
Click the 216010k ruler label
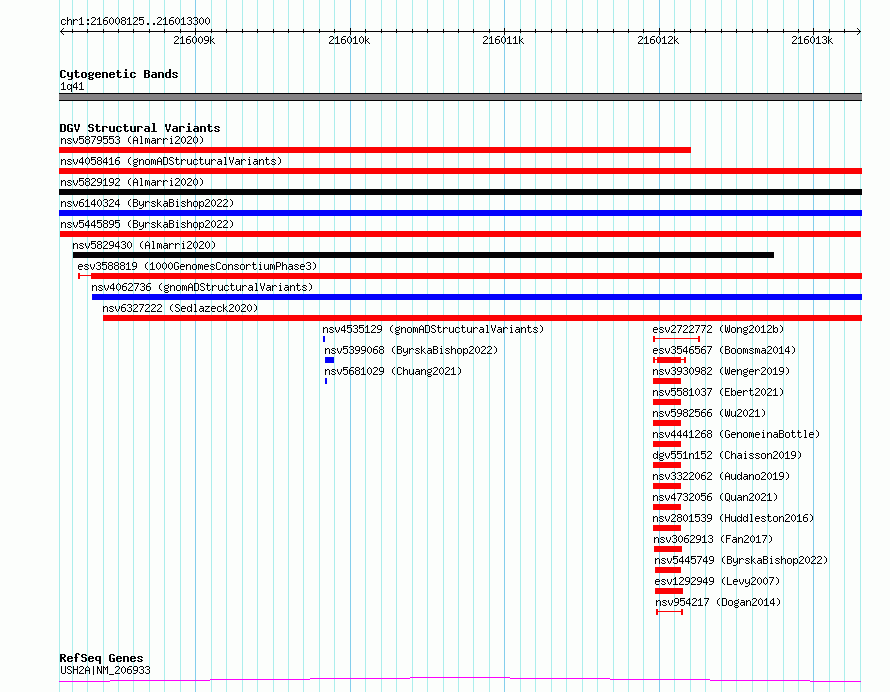(349, 40)
